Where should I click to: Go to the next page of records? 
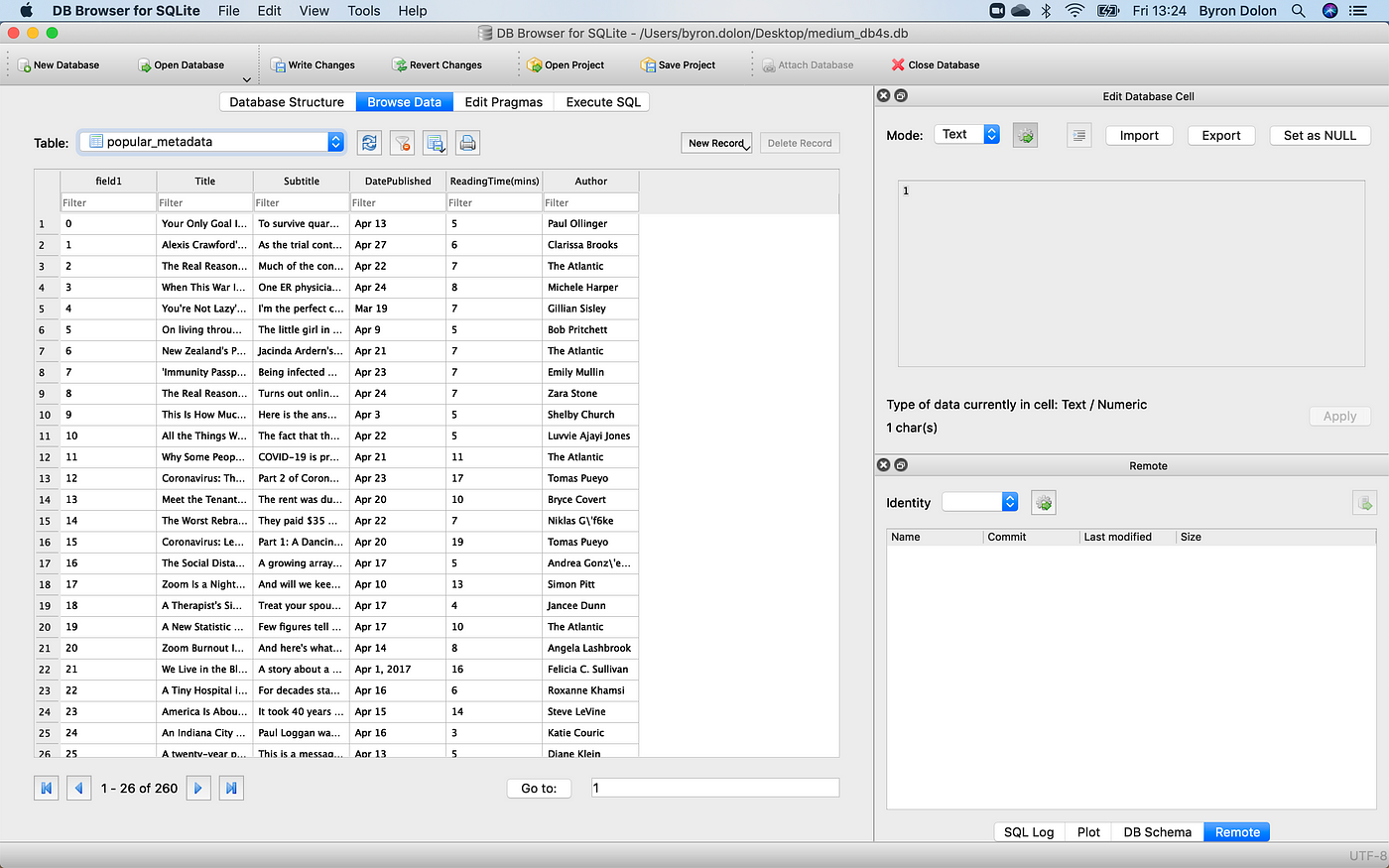[198, 788]
